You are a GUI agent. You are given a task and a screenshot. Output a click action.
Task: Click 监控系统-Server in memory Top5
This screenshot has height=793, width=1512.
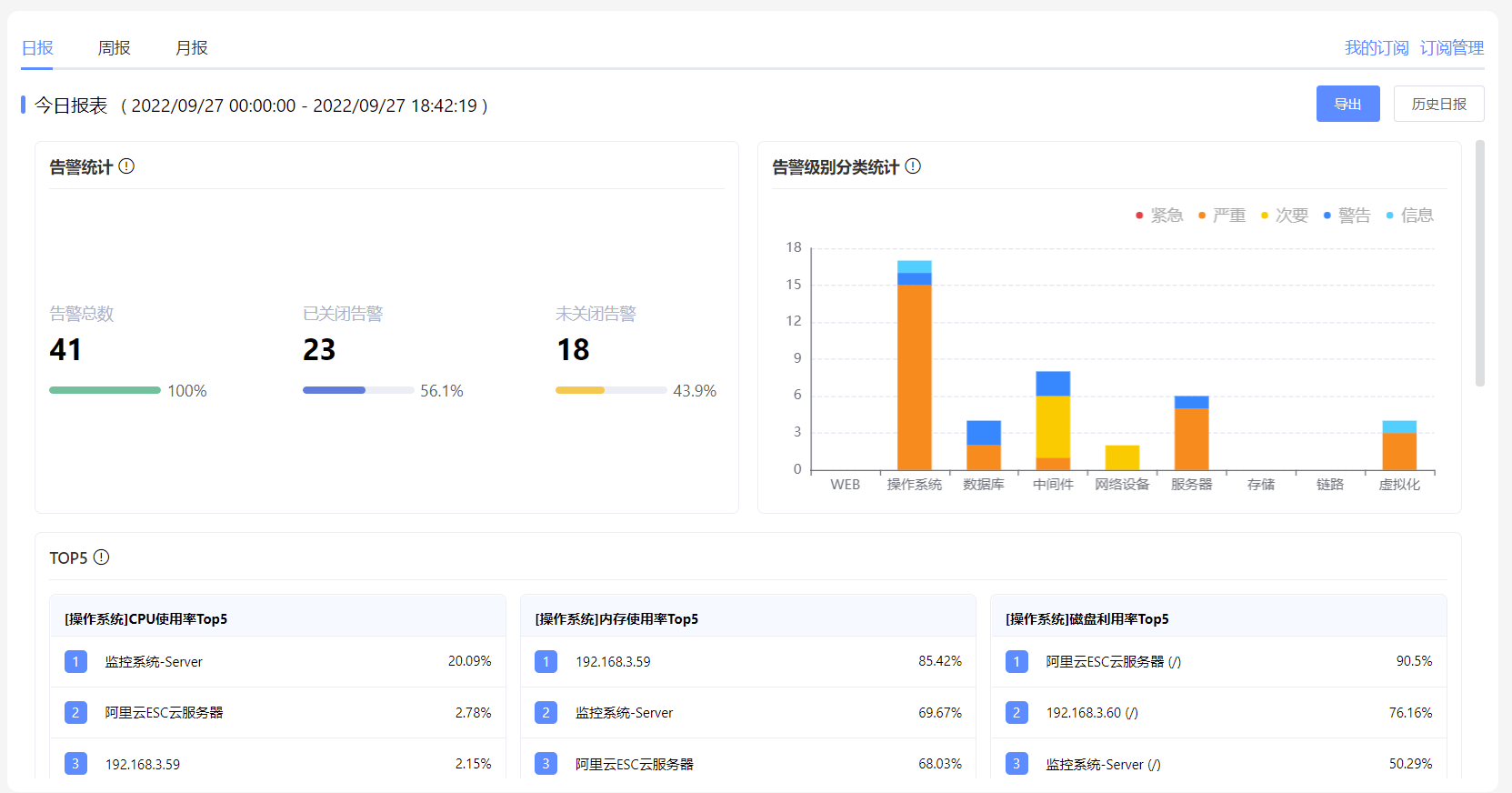point(625,713)
